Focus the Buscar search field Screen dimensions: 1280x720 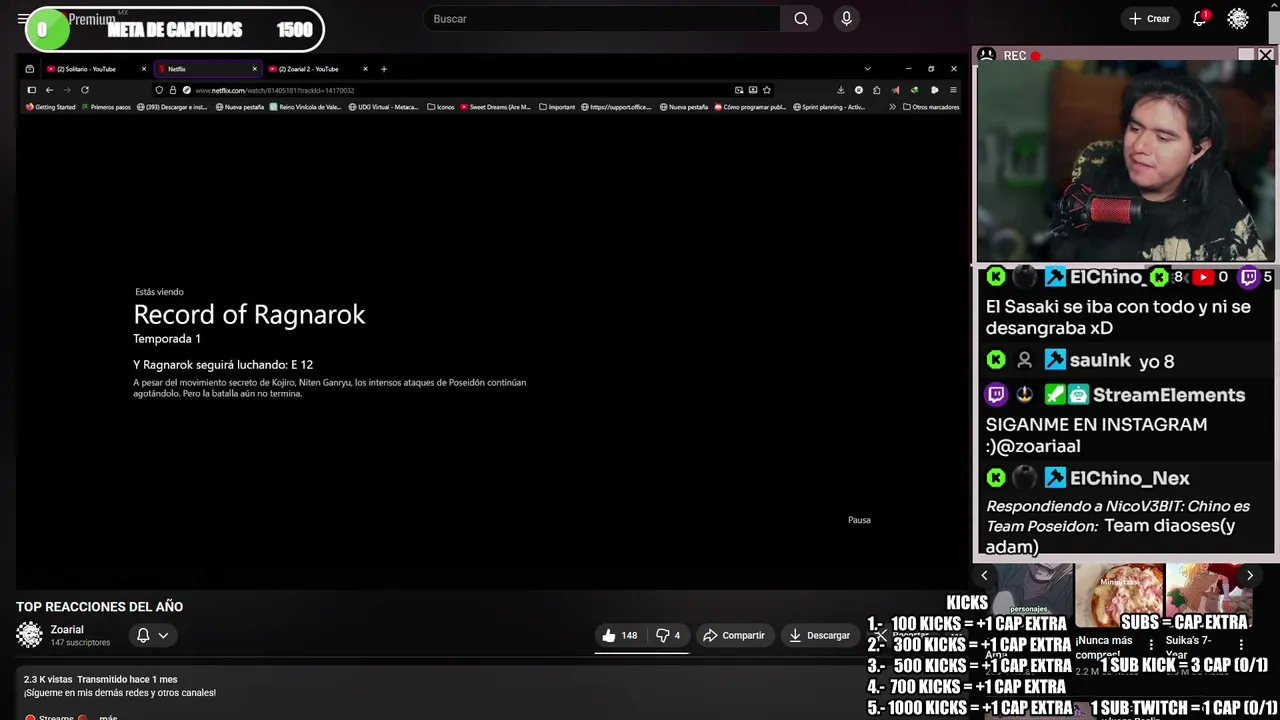click(x=602, y=19)
